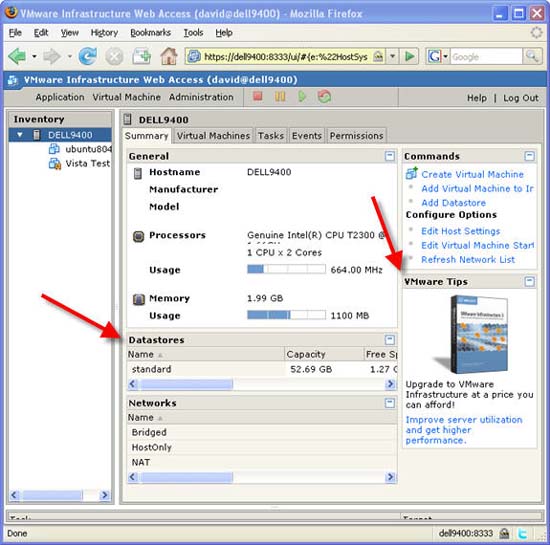
Task: Open the Firefox History menu
Action: coord(104,33)
